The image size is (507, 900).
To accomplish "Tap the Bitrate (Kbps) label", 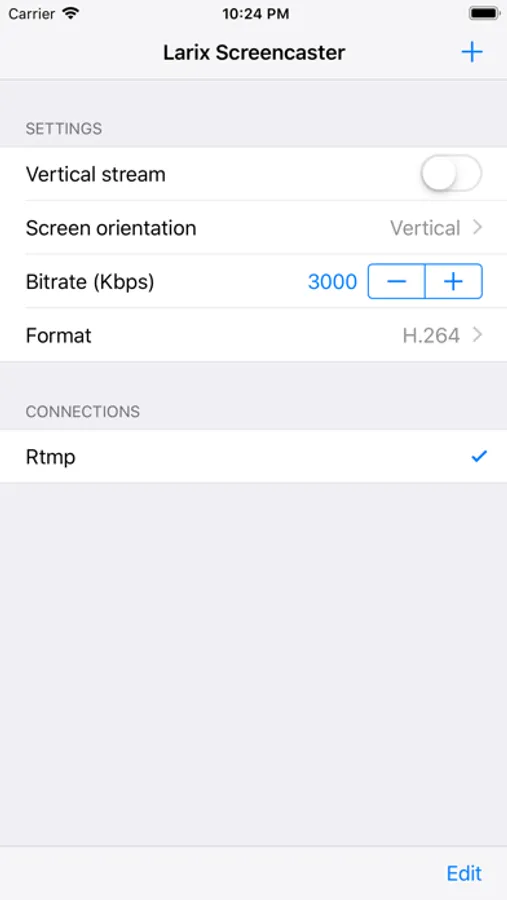I will click(x=90, y=282).
